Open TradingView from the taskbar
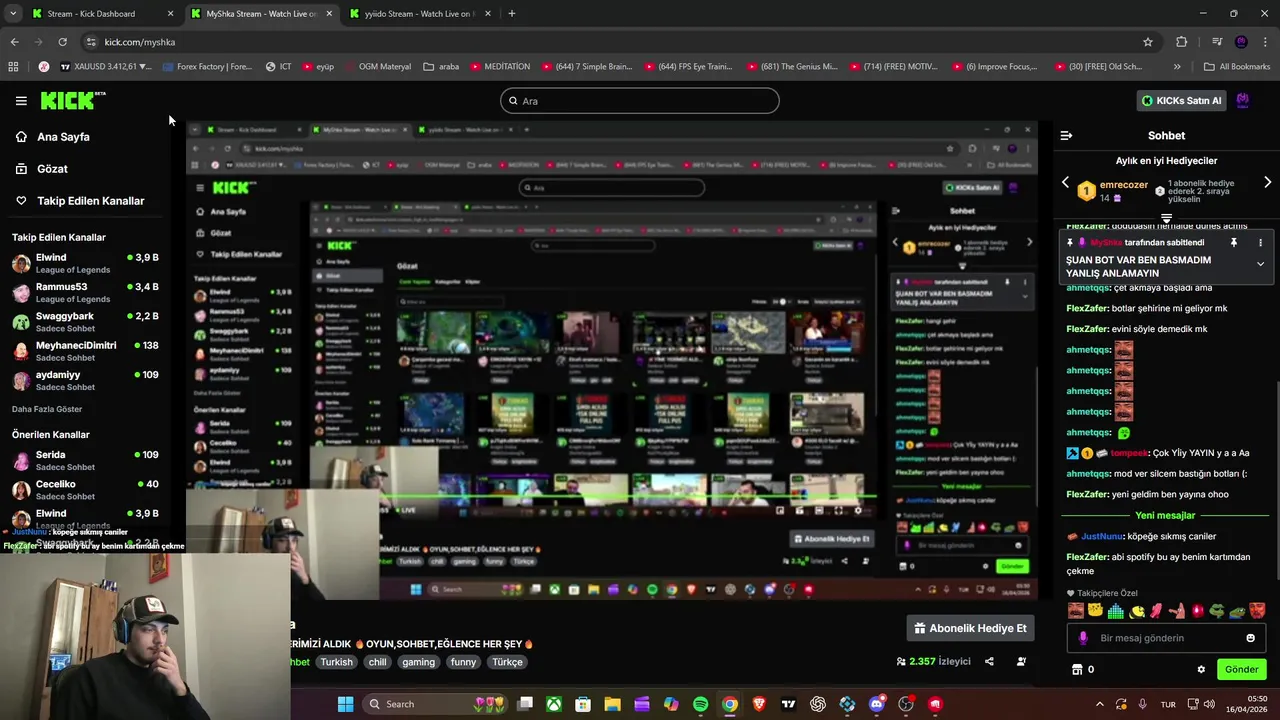 (x=789, y=704)
